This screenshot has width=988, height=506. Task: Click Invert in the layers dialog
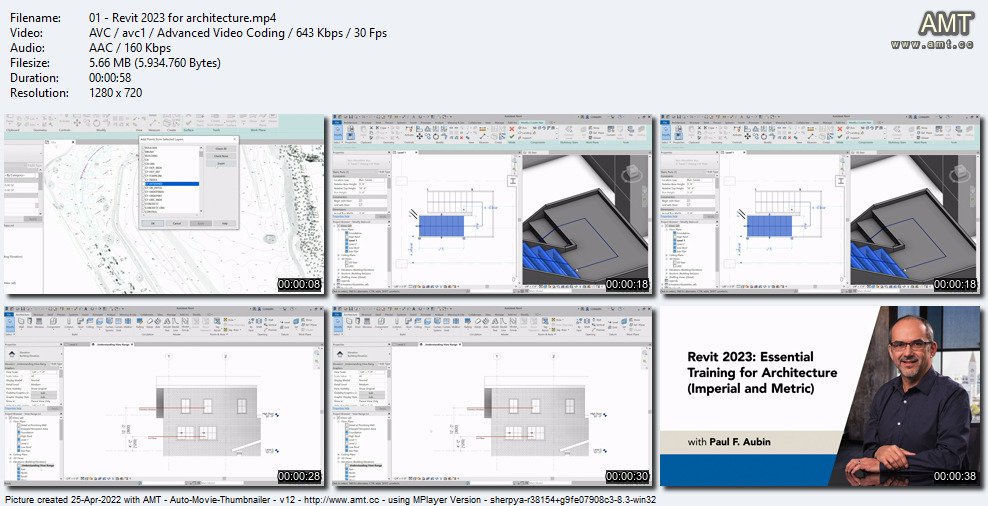coord(221,163)
